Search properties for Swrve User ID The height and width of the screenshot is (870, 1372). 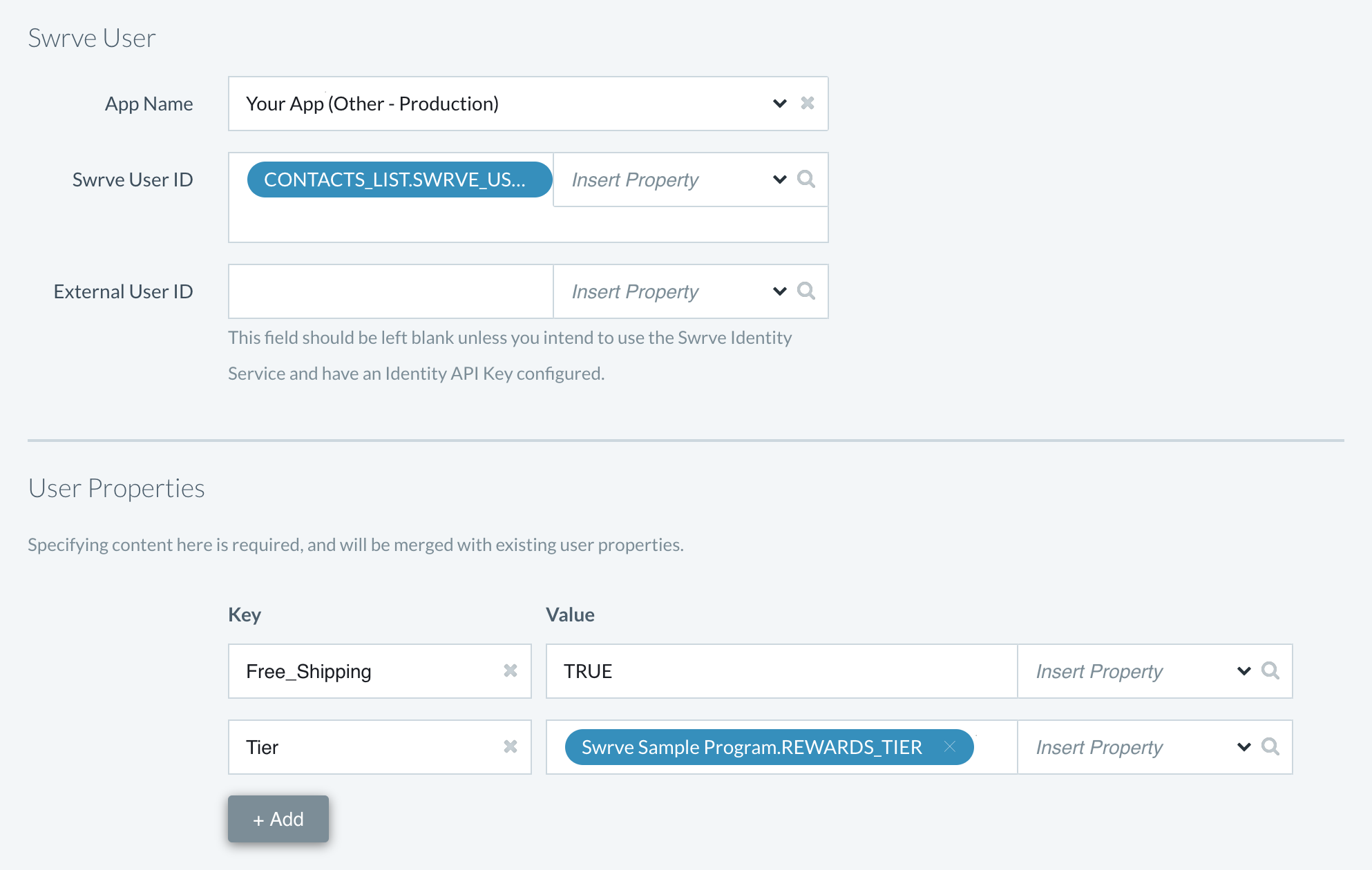806,180
